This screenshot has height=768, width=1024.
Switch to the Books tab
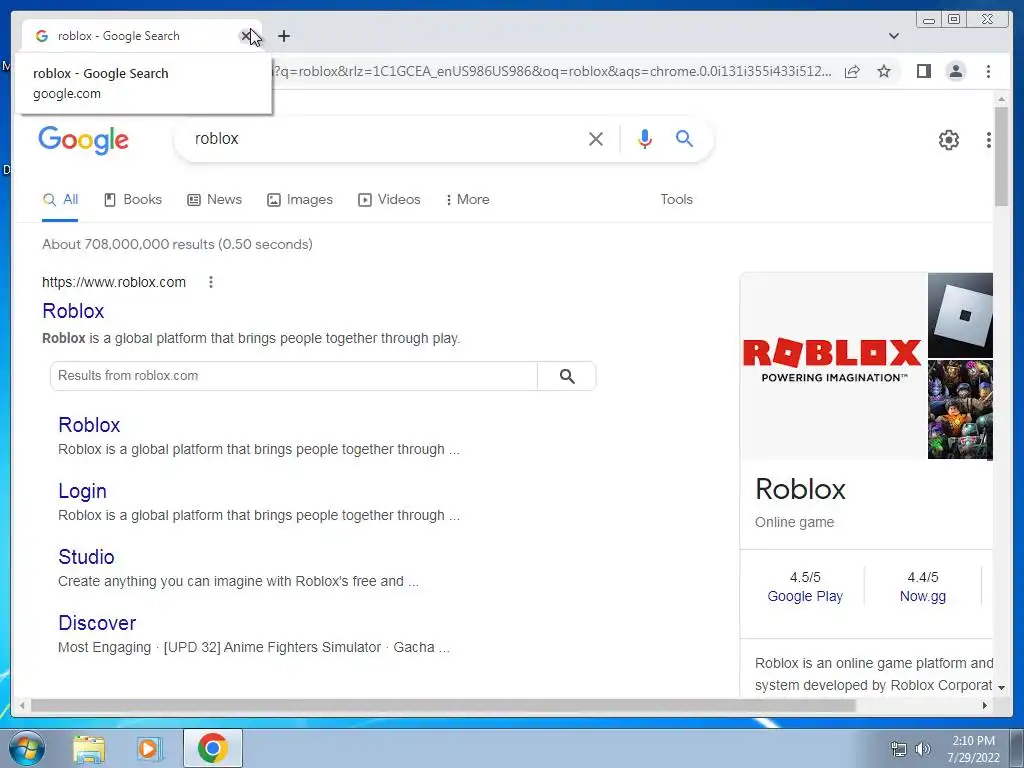[133, 200]
